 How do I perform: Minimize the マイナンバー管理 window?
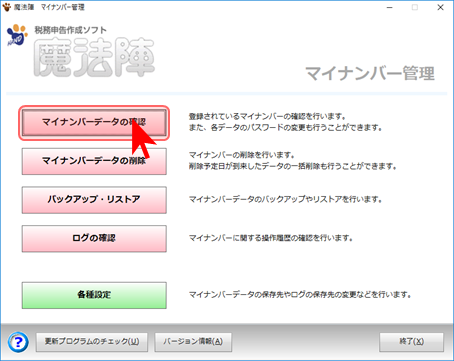point(389,7)
